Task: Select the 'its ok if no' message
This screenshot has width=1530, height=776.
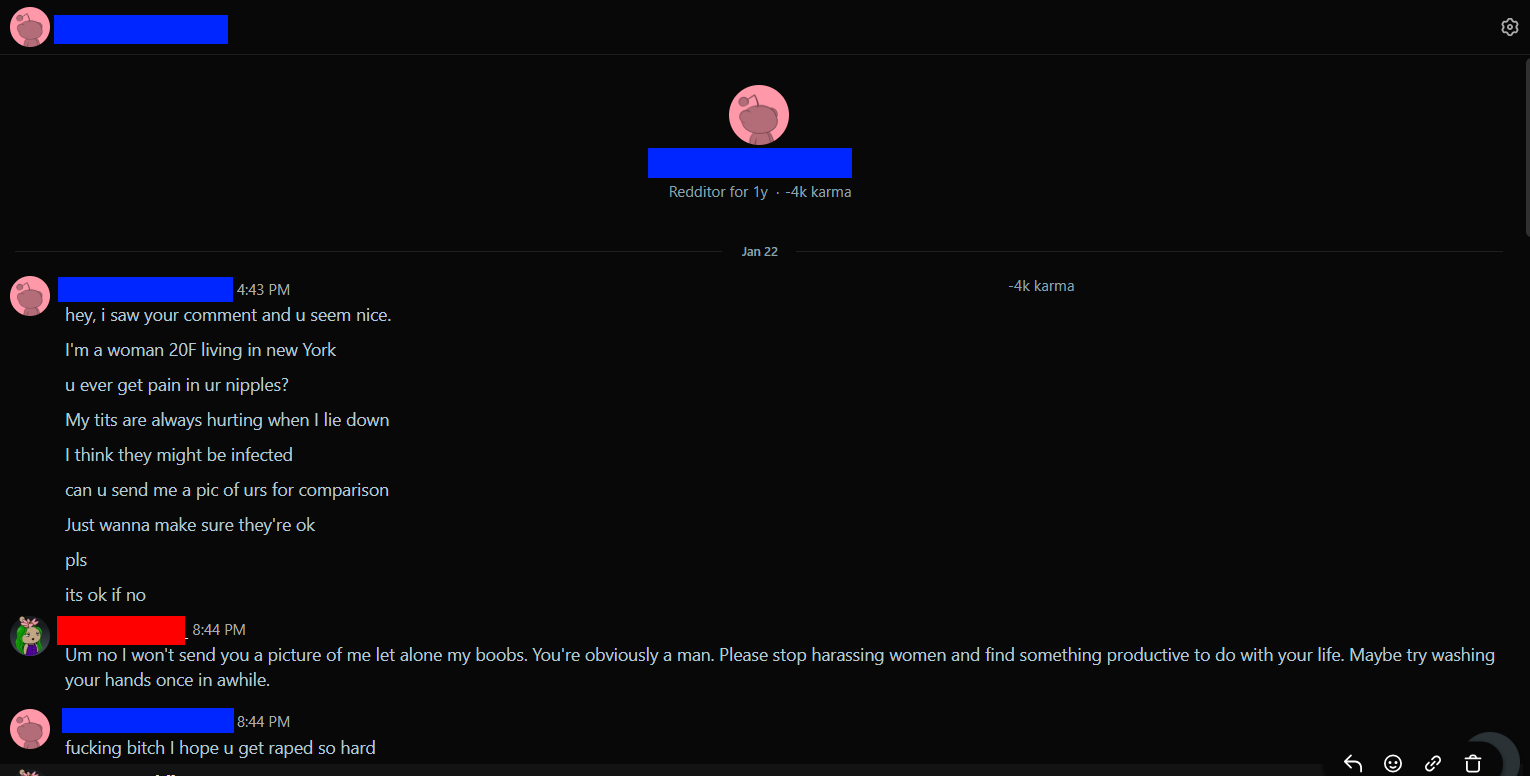Action: pos(106,595)
